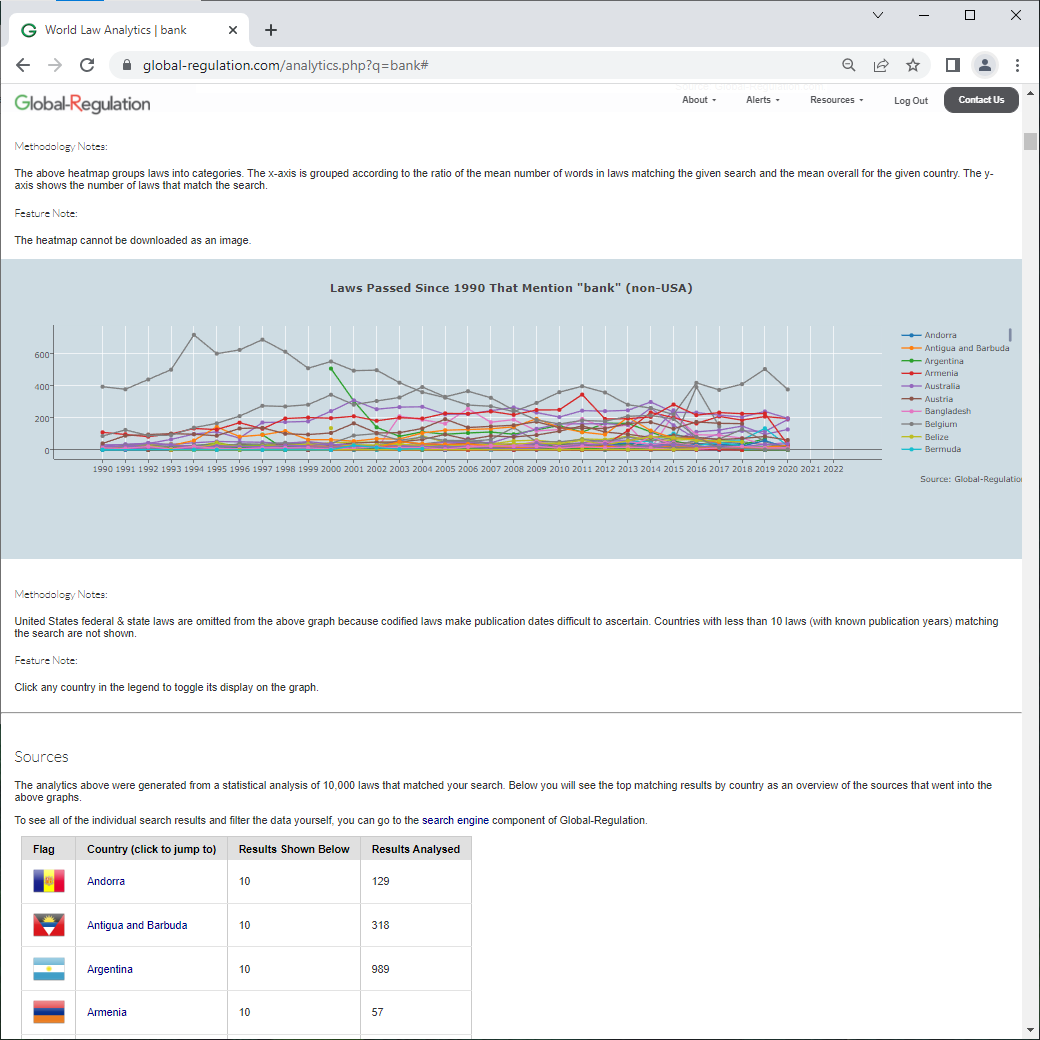Click the 'Results Analysed' column header

pyautogui.click(x=416, y=849)
